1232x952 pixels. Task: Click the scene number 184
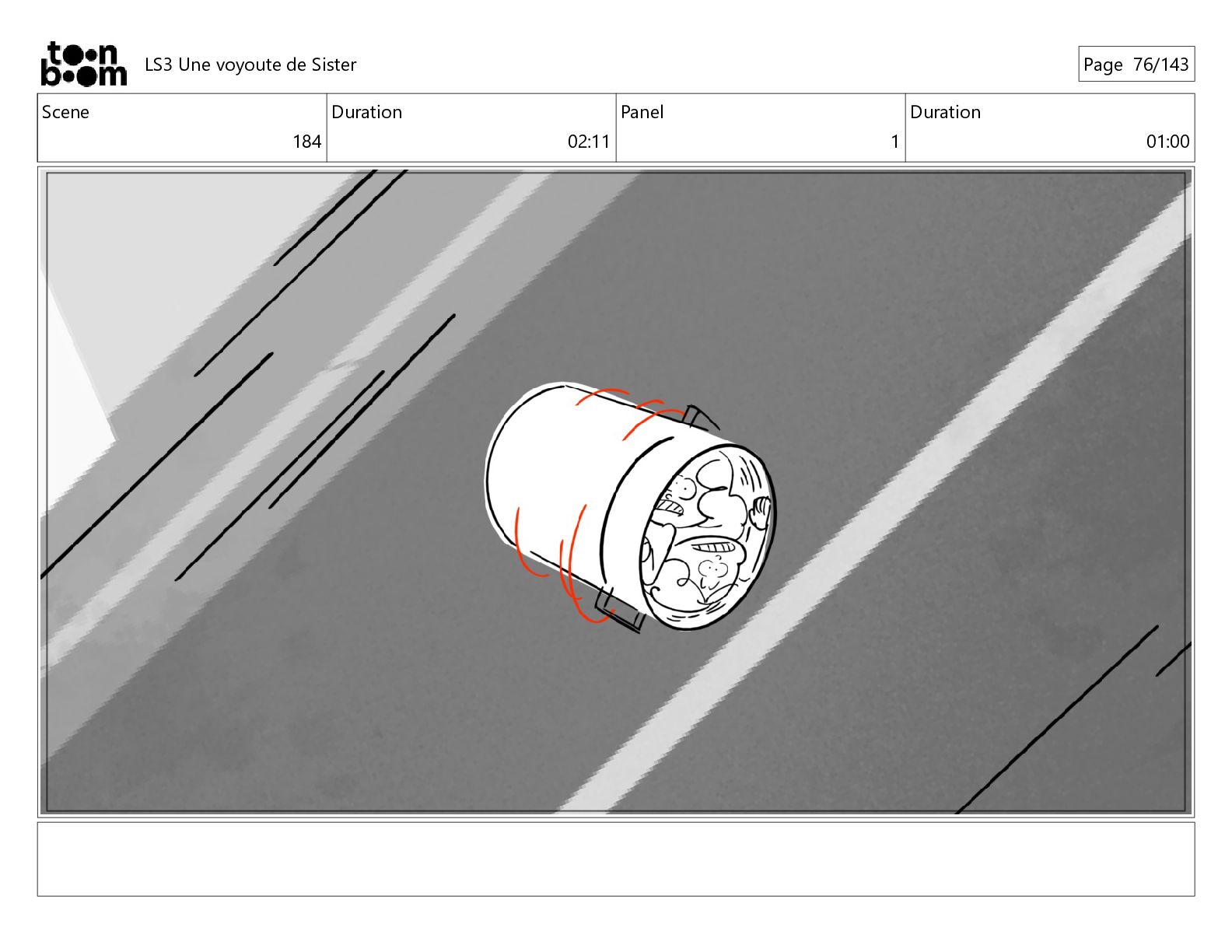coord(306,142)
